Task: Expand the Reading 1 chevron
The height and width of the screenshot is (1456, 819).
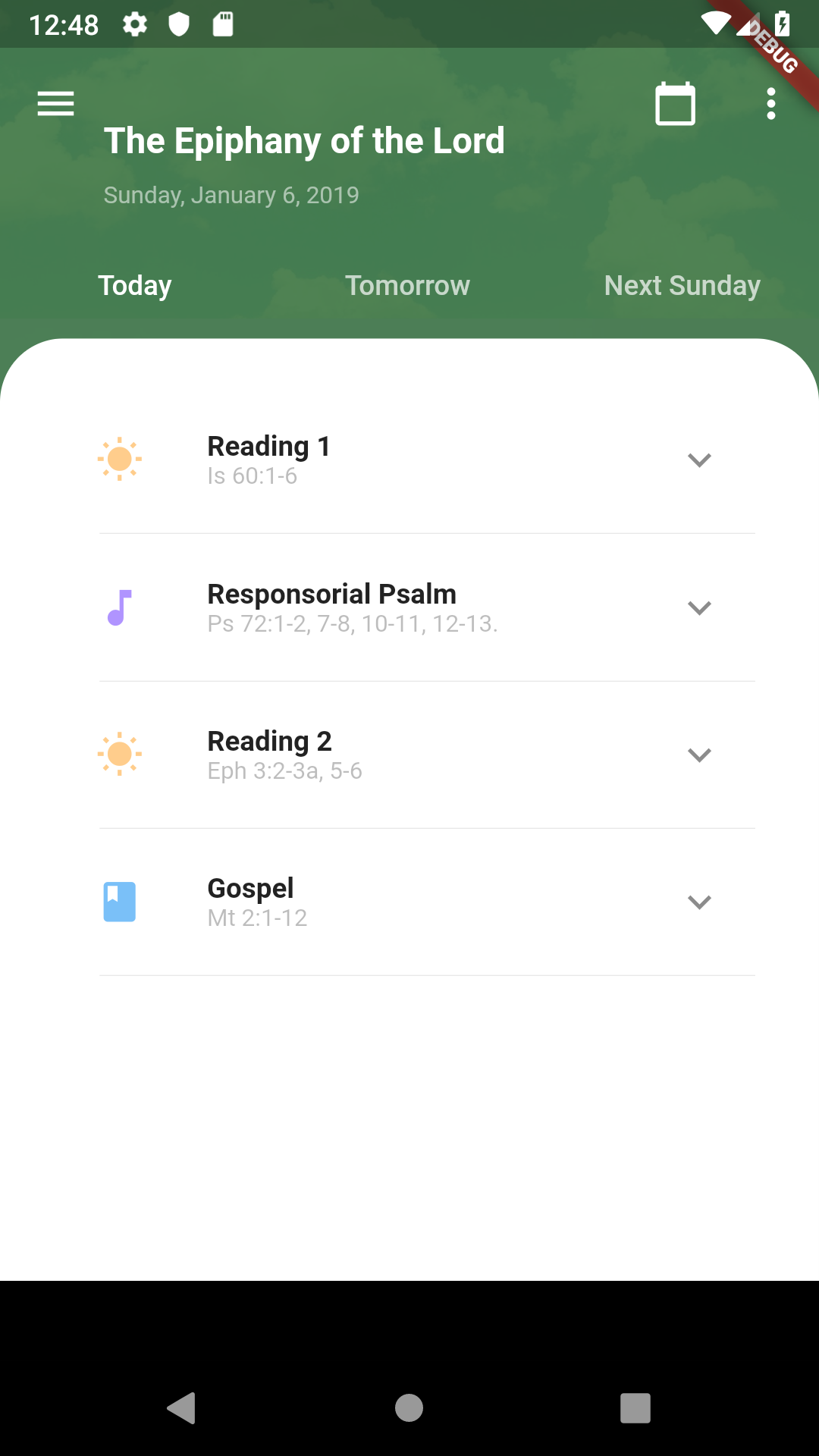Action: click(x=698, y=460)
